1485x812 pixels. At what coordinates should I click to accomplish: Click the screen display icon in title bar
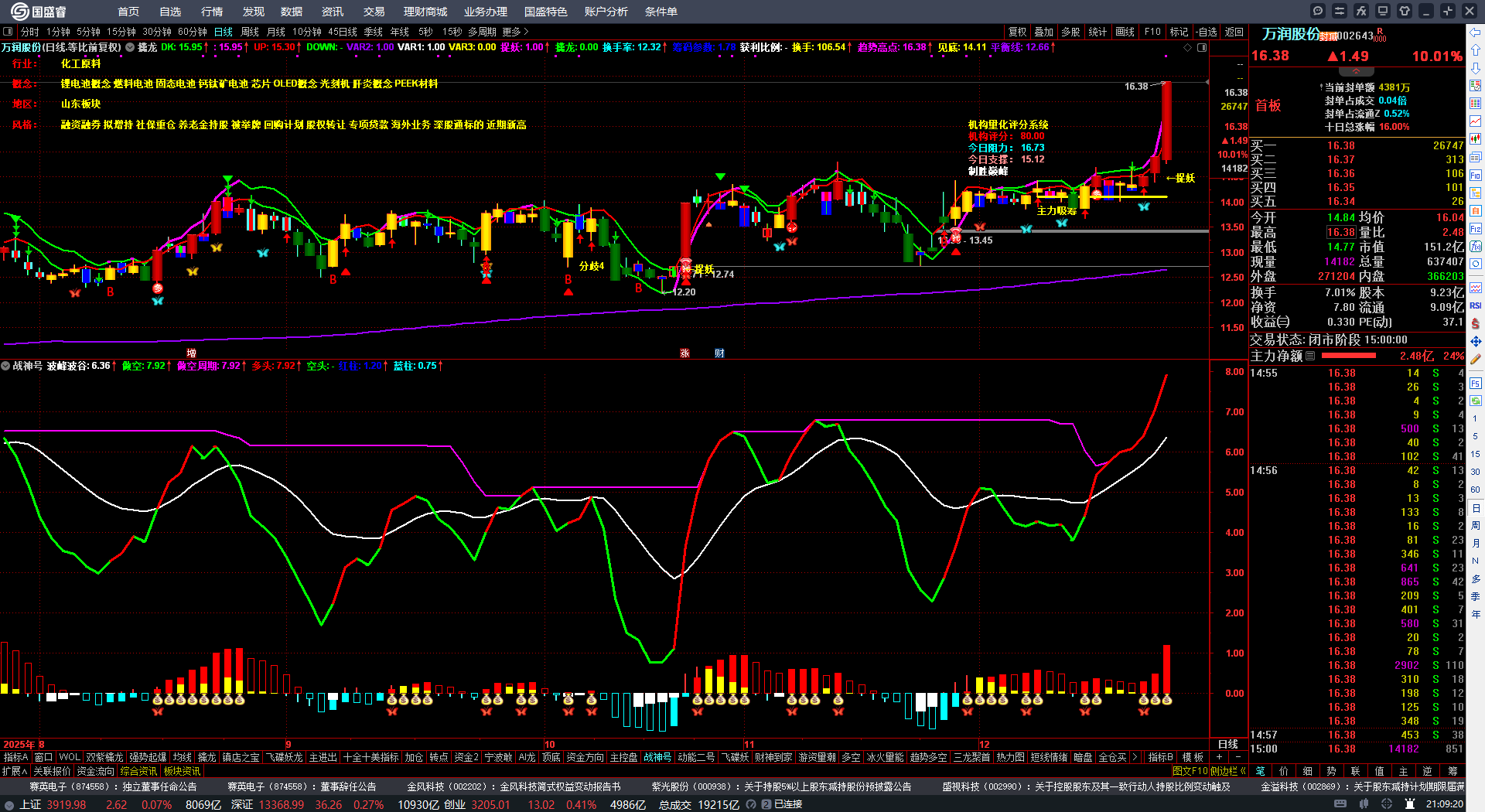tap(1383, 11)
